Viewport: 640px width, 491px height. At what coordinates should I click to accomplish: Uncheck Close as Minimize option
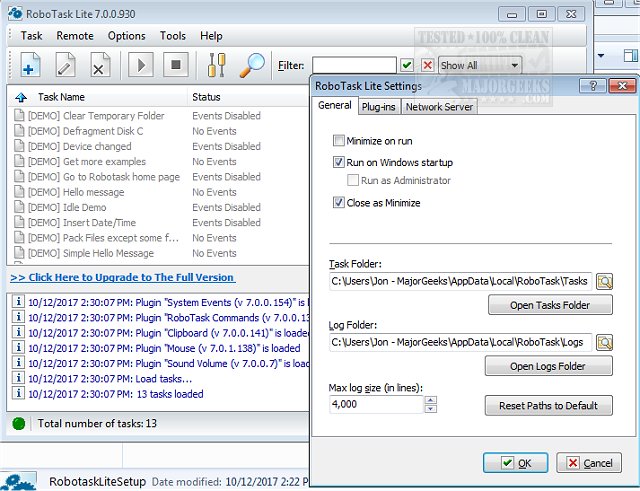point(338,202)
